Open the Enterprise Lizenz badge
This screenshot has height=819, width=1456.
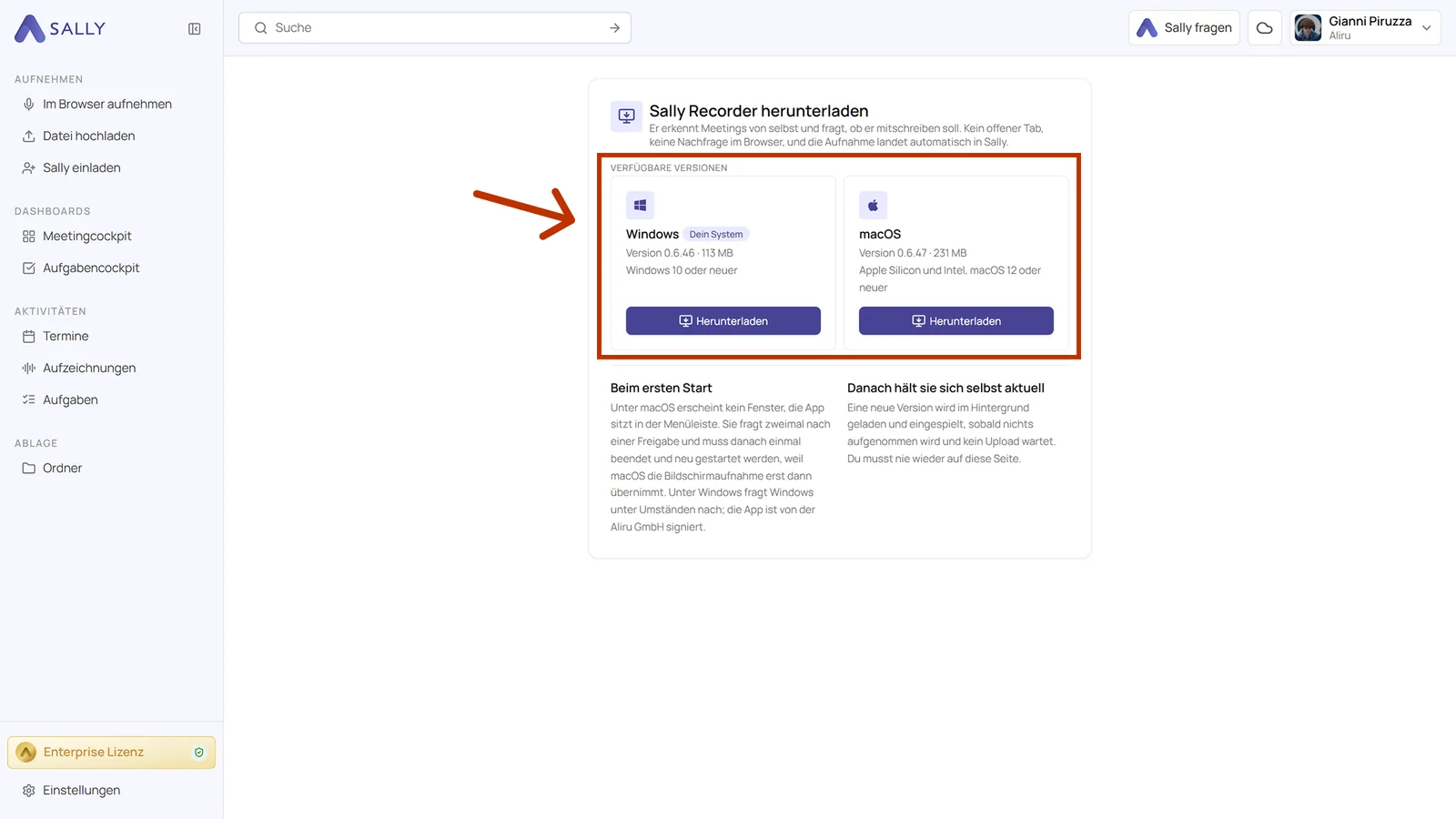tap(111, 753)
